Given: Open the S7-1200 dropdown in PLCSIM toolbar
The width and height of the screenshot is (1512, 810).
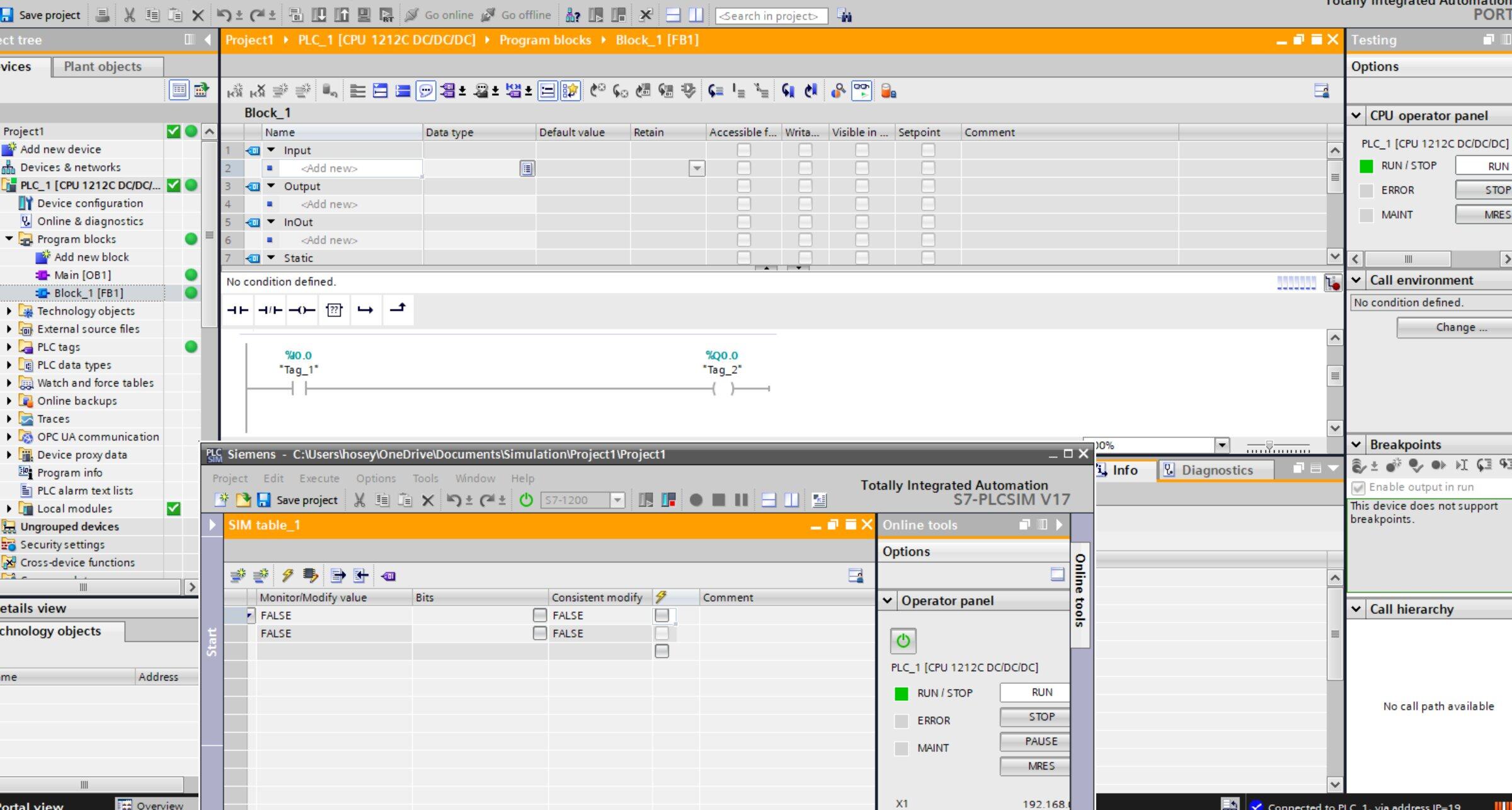Looking at the screenshot, I should pyautogui.click(x=617, y=500).
